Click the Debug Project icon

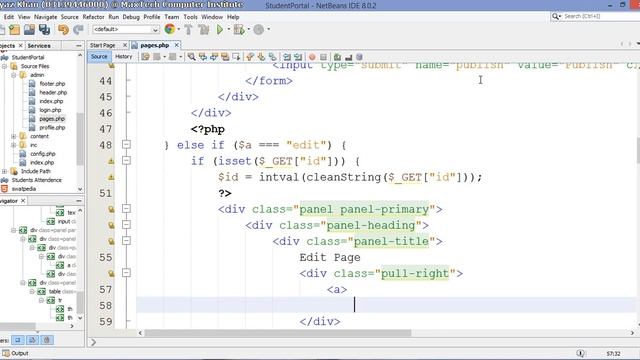(x=239, y=29)
